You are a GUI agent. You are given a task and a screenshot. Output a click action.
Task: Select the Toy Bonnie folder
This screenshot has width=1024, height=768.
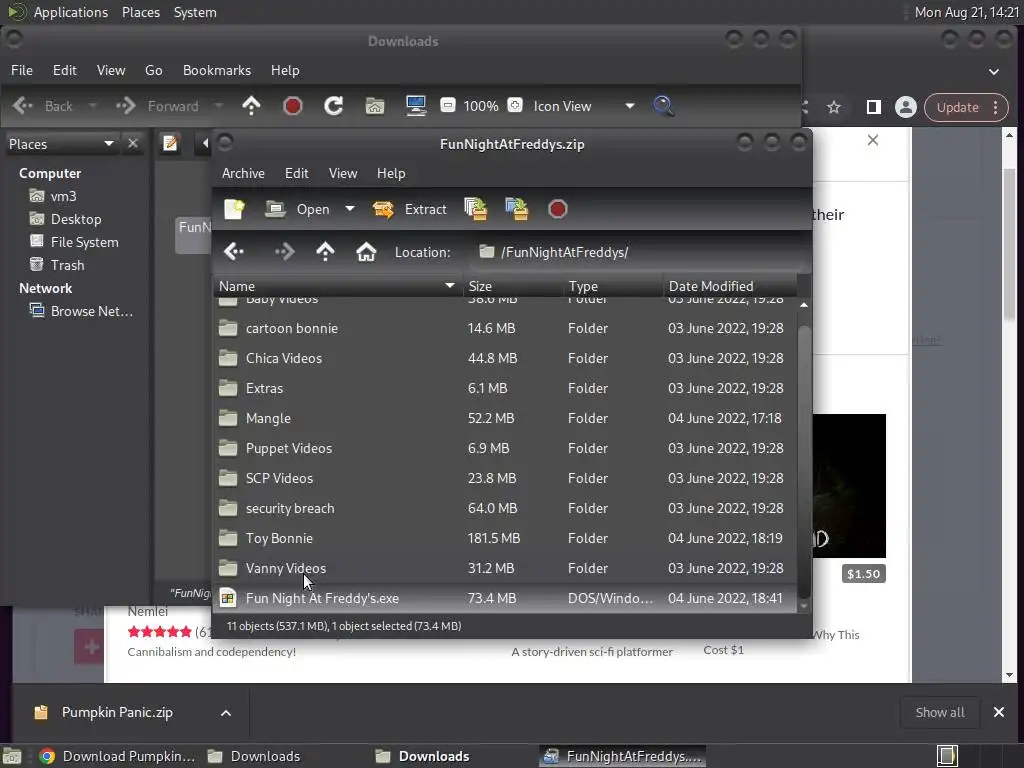pyautogui.click(x=504, y=539)
